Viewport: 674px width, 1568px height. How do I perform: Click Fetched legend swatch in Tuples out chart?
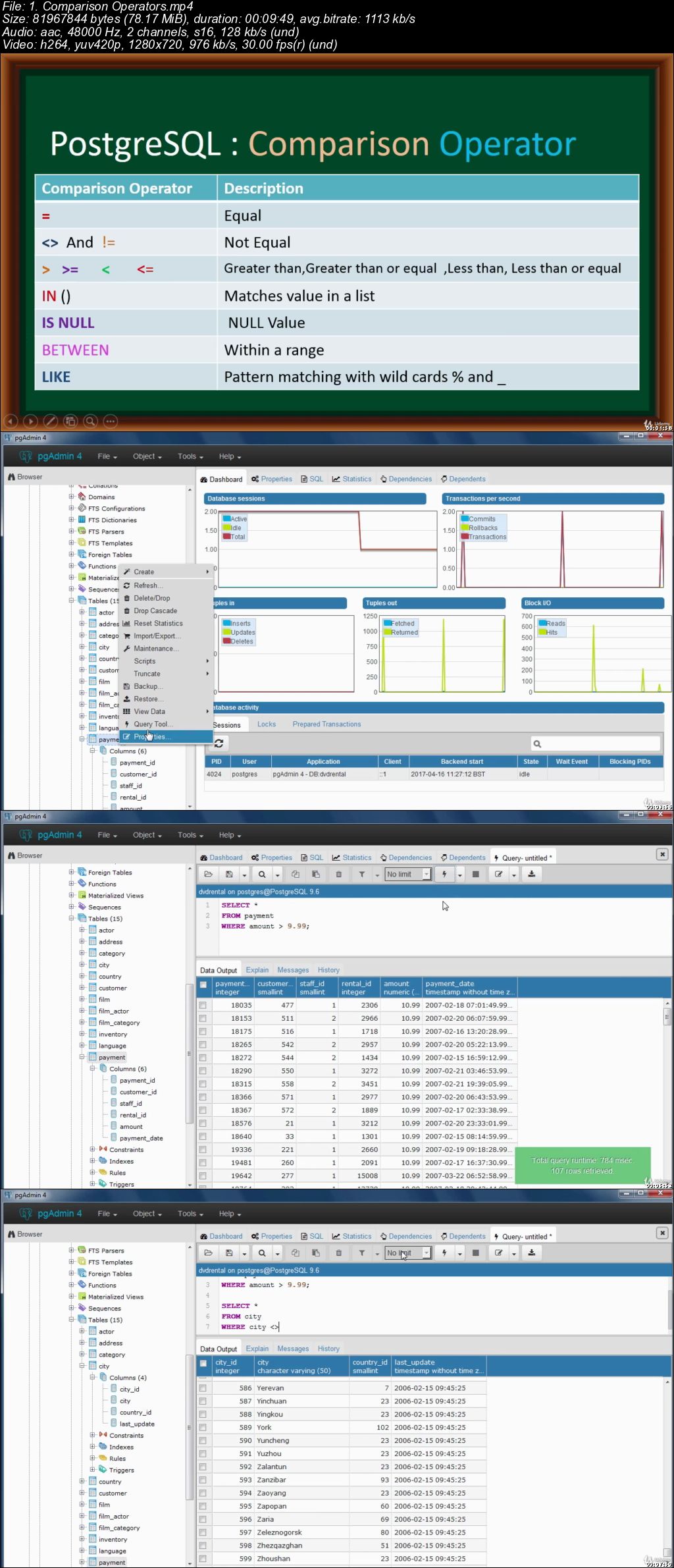point(388,623)
